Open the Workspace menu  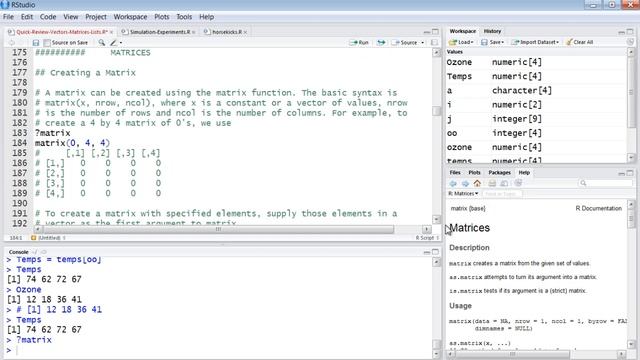click(130, 17)
